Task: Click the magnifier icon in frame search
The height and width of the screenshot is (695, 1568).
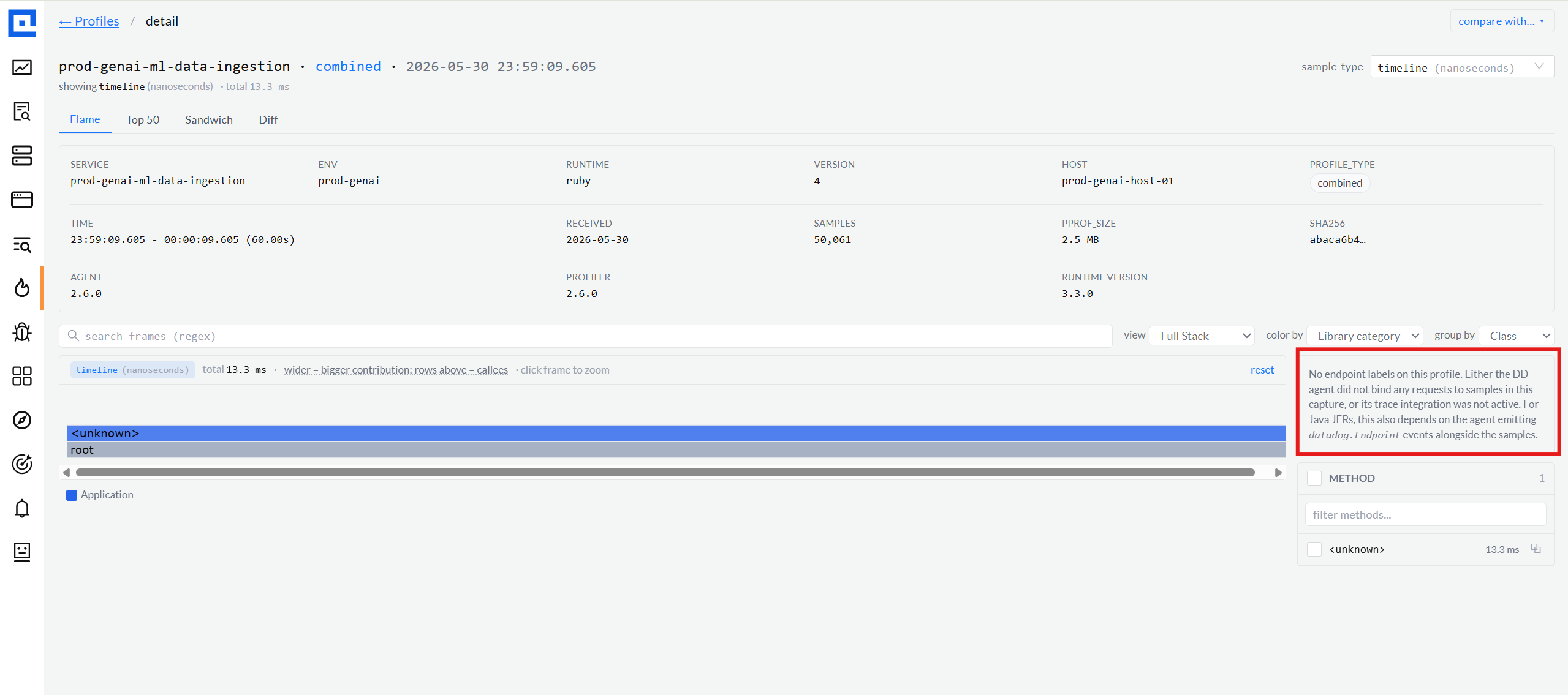Action: (74, 336)
